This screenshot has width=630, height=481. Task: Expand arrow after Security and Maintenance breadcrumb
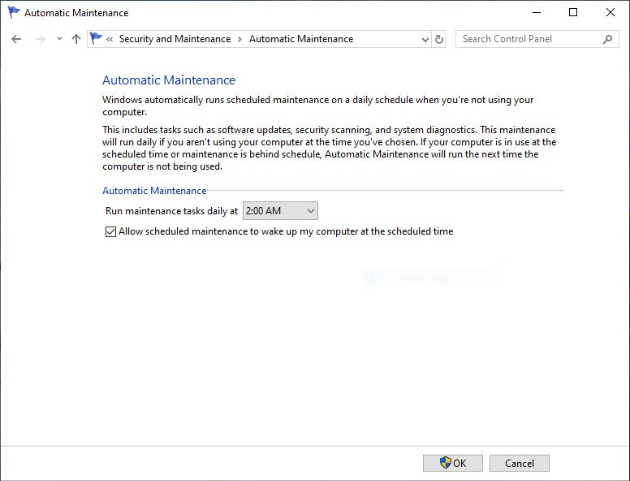pyautogui.click(x=240, y=39)
